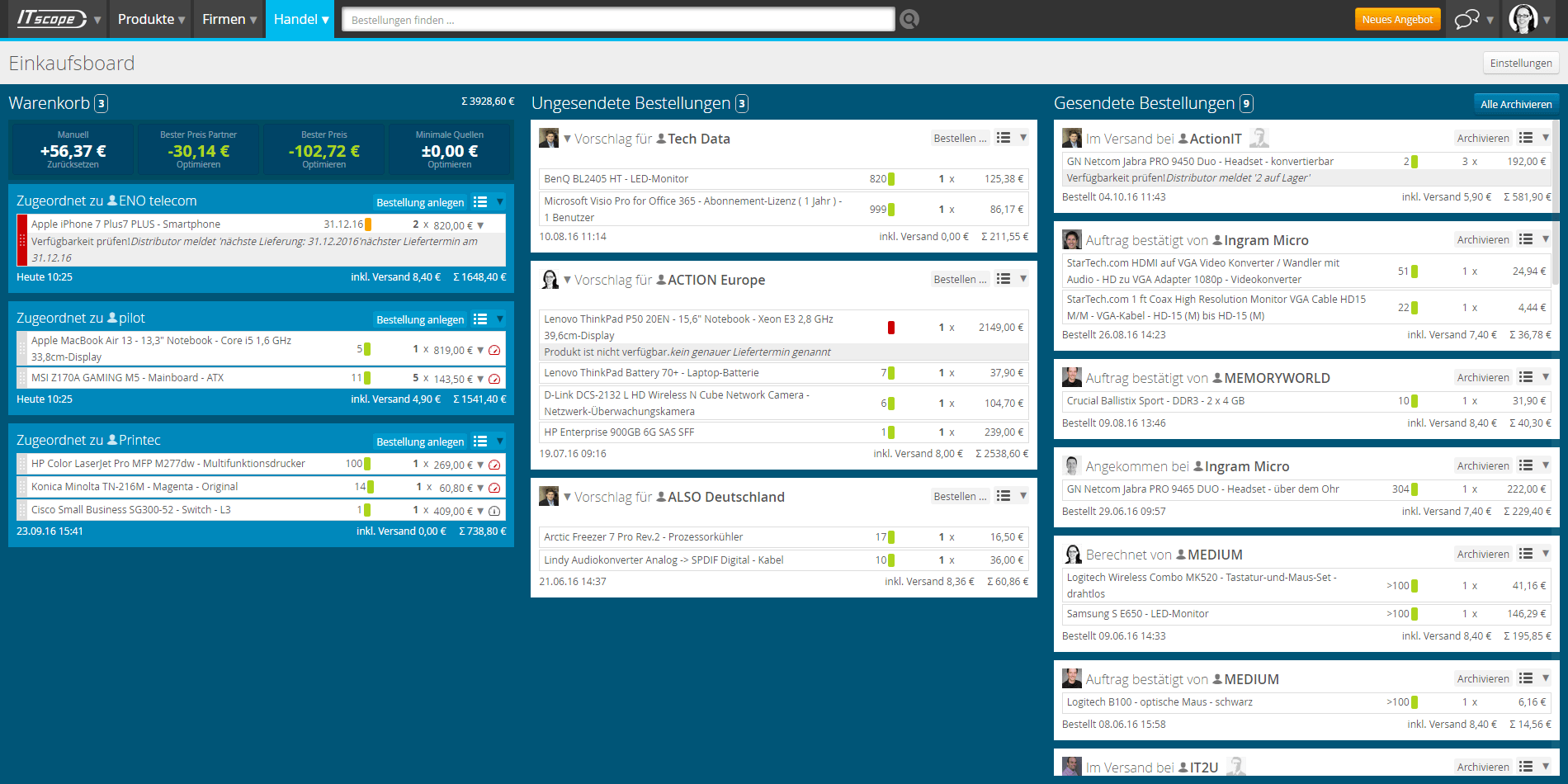Screen dimensions: 1568x784
Task: Open the ITscope logo dropdown arrow
Action: pos(97,20)
